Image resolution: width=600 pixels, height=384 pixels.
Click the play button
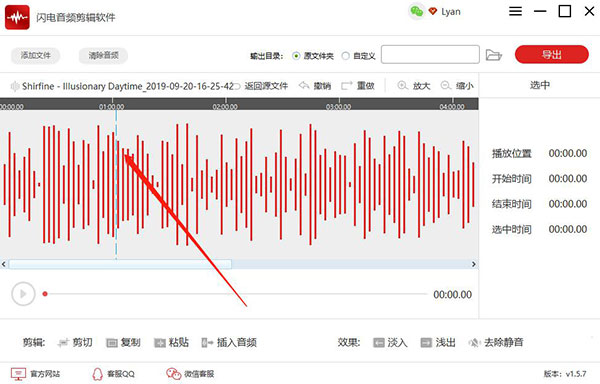click(23, 294)
